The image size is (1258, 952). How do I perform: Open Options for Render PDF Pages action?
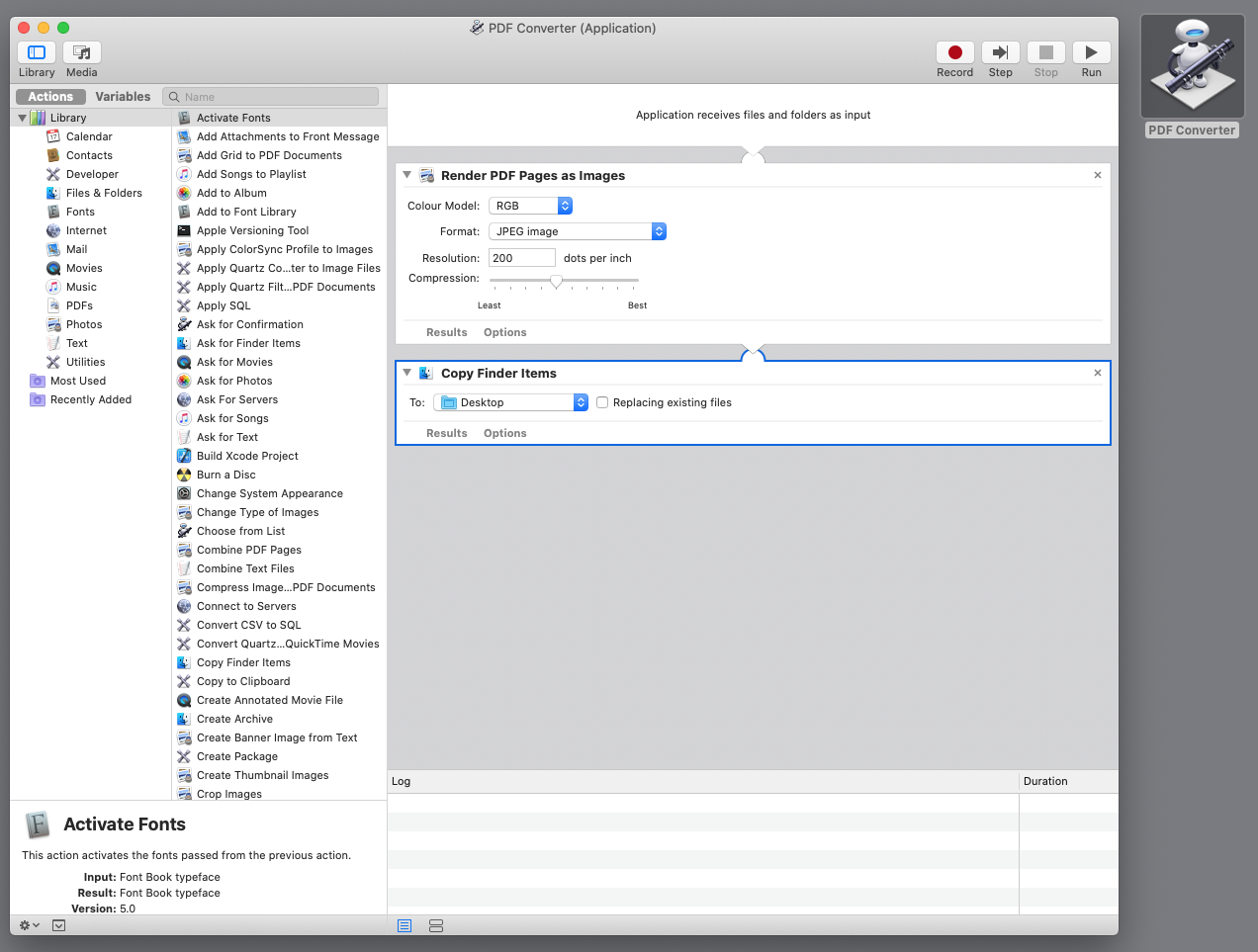(x=504, y=332)
